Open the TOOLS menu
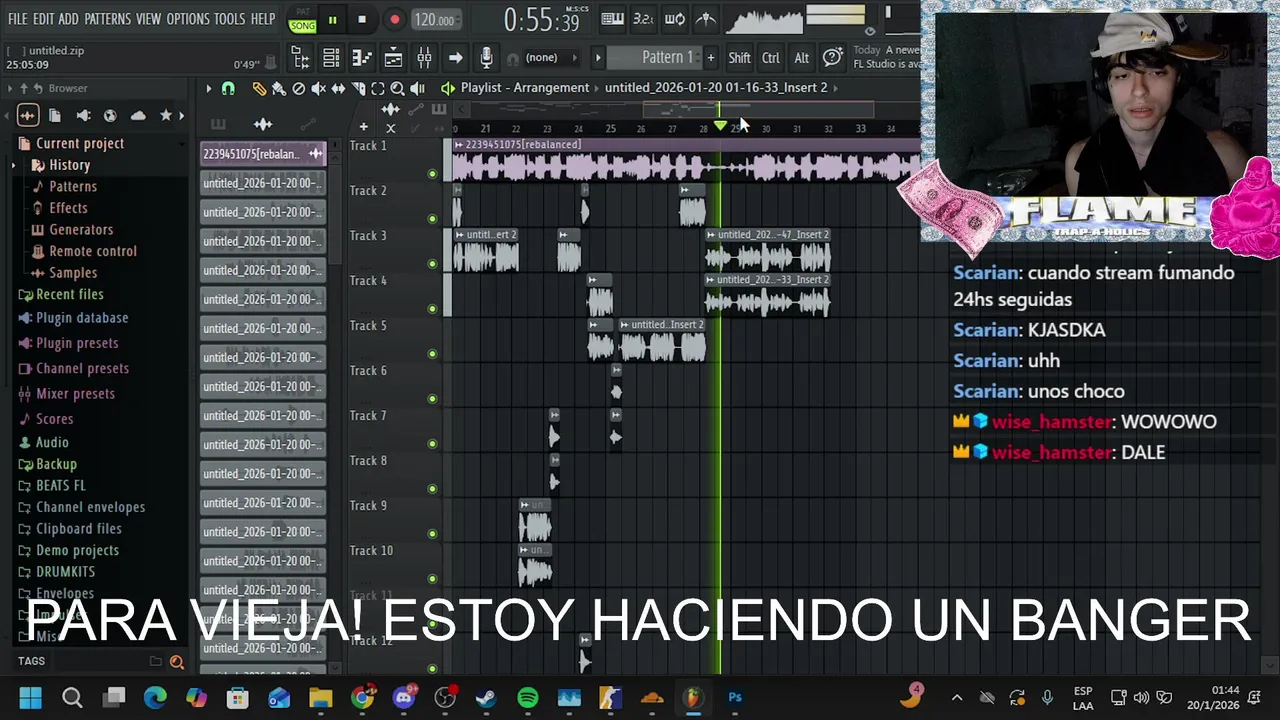Screen dimensions: 1280x720 [229, 19]
